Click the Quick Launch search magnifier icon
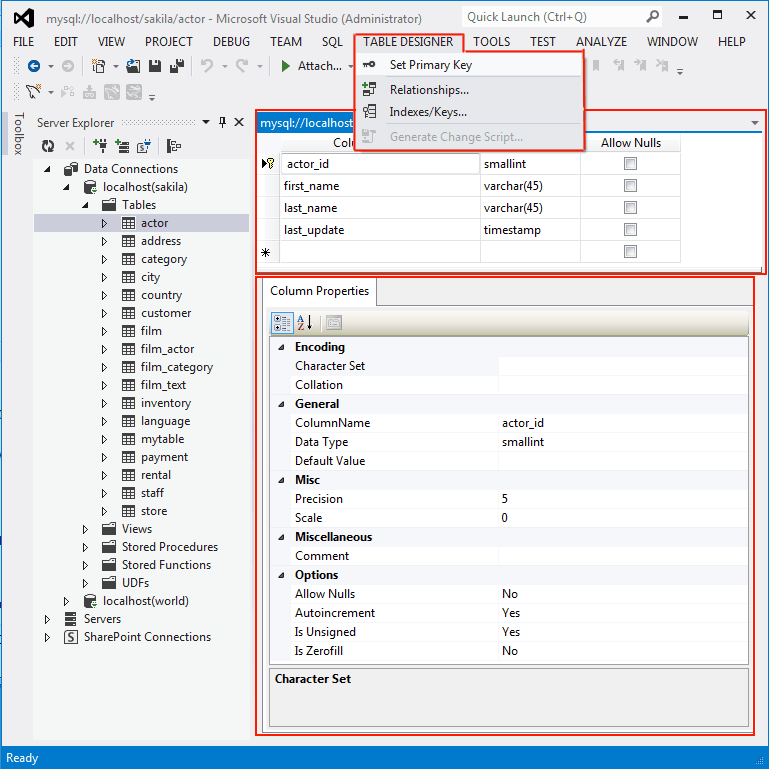This screenshot has width=769, height=769. [652, 17]
